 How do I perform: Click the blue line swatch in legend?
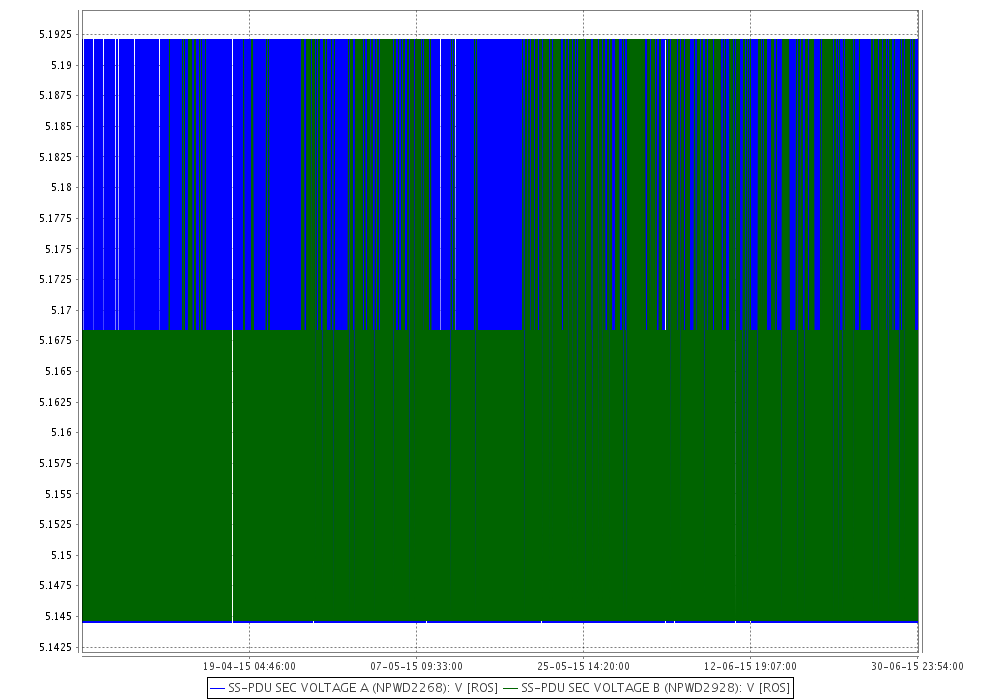[217, 689]
